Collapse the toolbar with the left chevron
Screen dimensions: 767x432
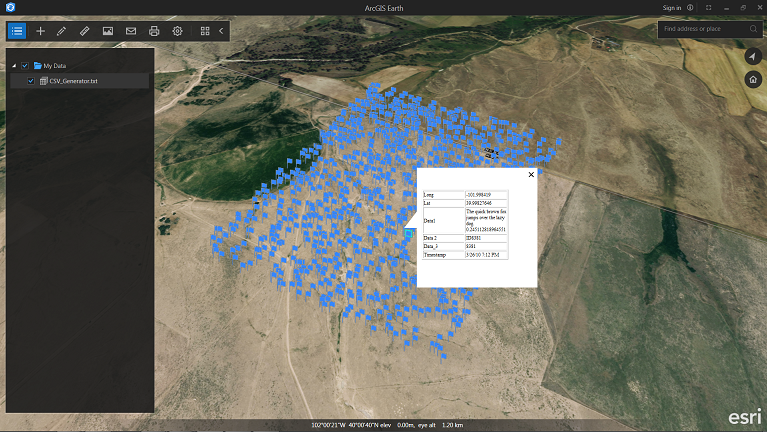click(x=221, y=31)
